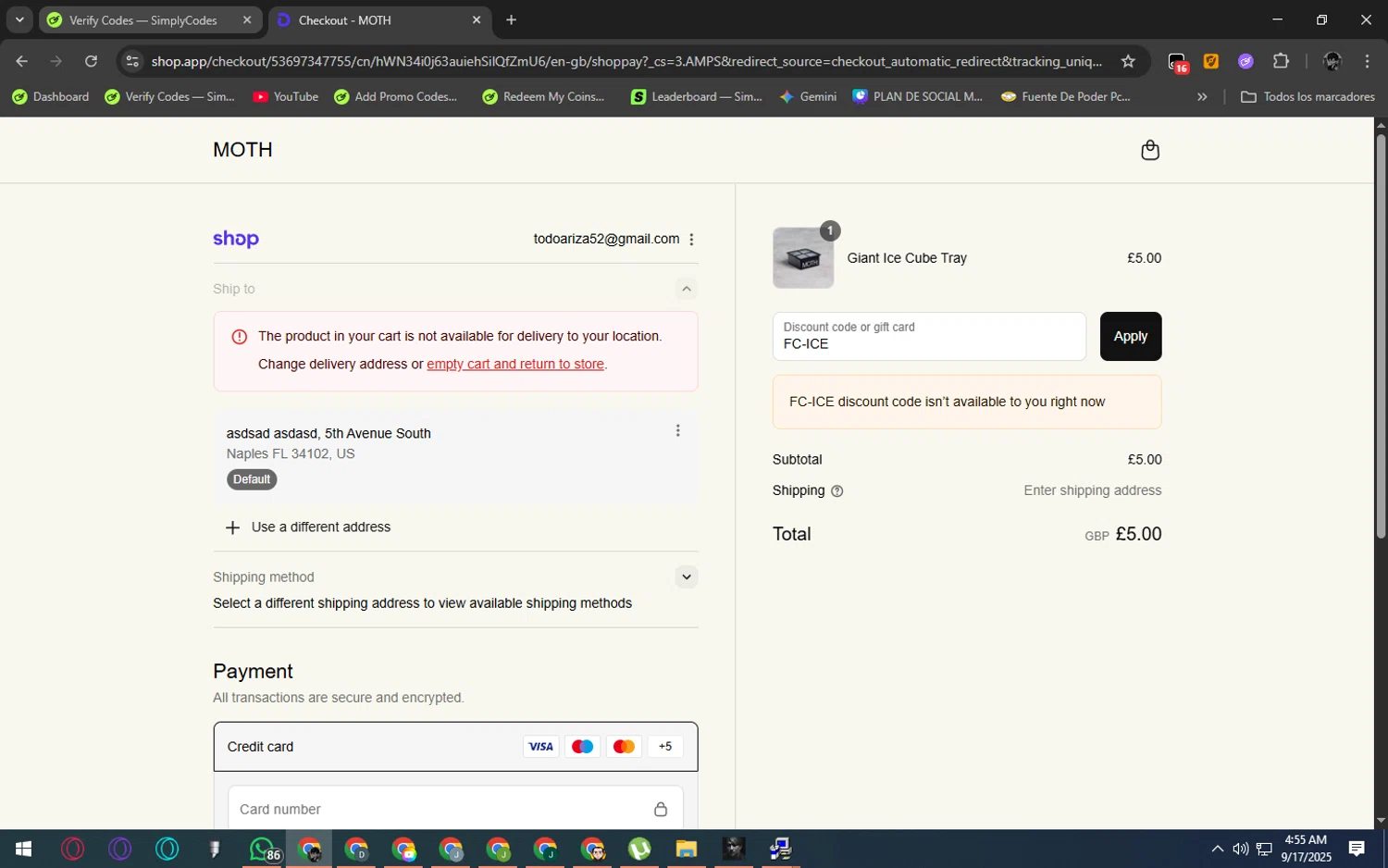
Task: Close the Checkout - MOTH tab
Action: point(477,19)
